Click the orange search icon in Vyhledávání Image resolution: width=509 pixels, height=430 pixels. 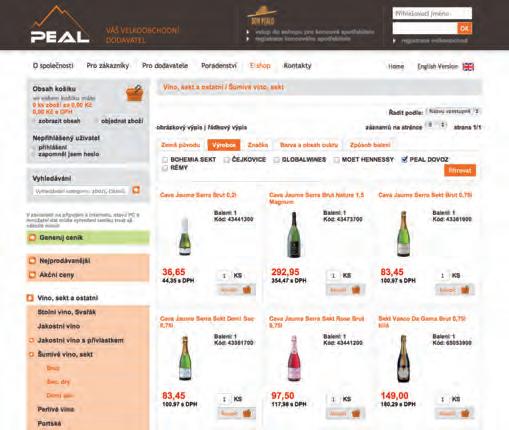point(136,190)
